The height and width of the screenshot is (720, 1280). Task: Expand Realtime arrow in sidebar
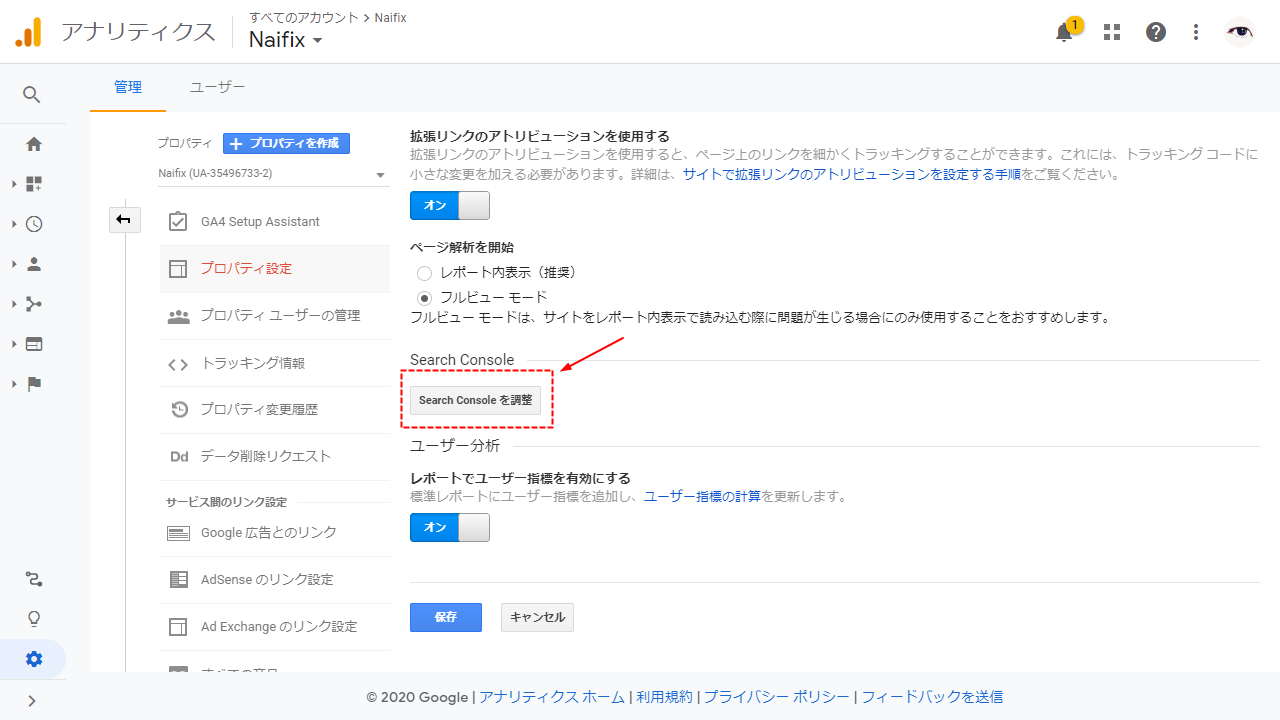pos(14,224)
